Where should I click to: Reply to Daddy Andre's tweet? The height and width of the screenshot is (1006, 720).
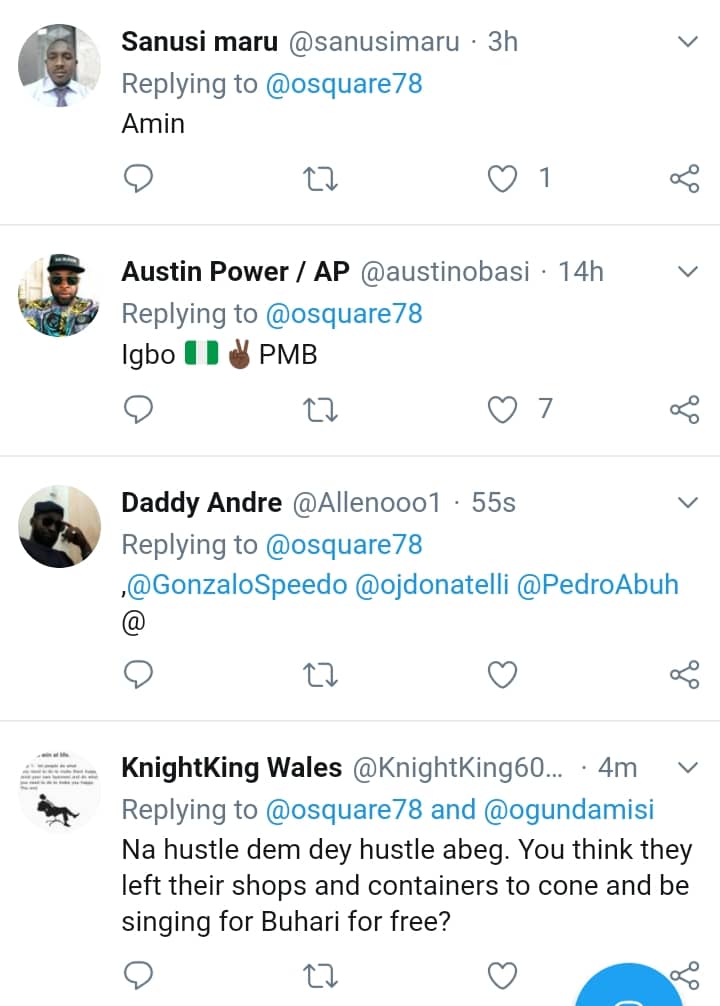click(x=138, y=675)
